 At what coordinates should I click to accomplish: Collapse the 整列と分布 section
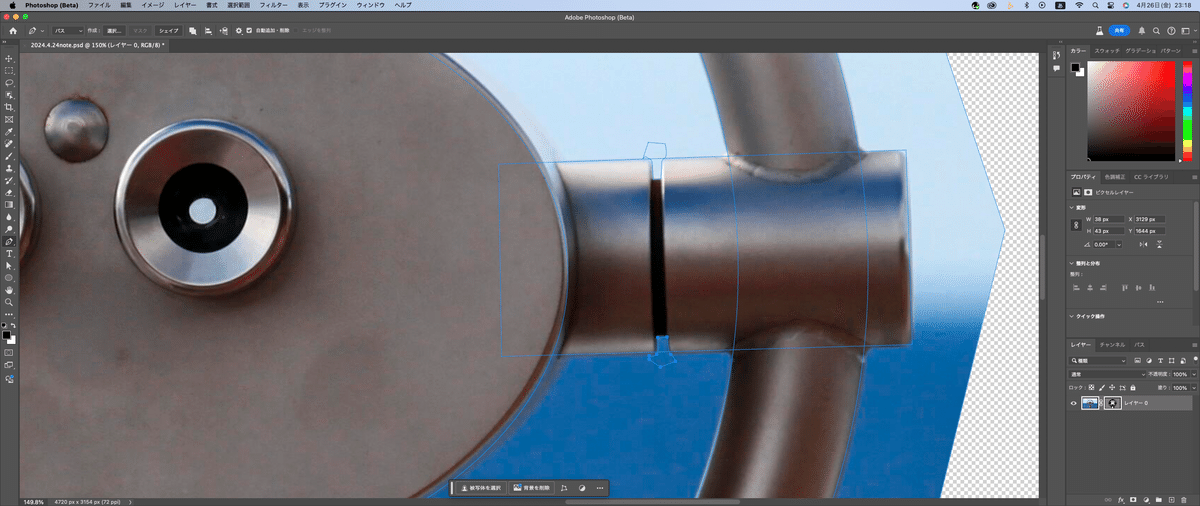(1073, 264)
